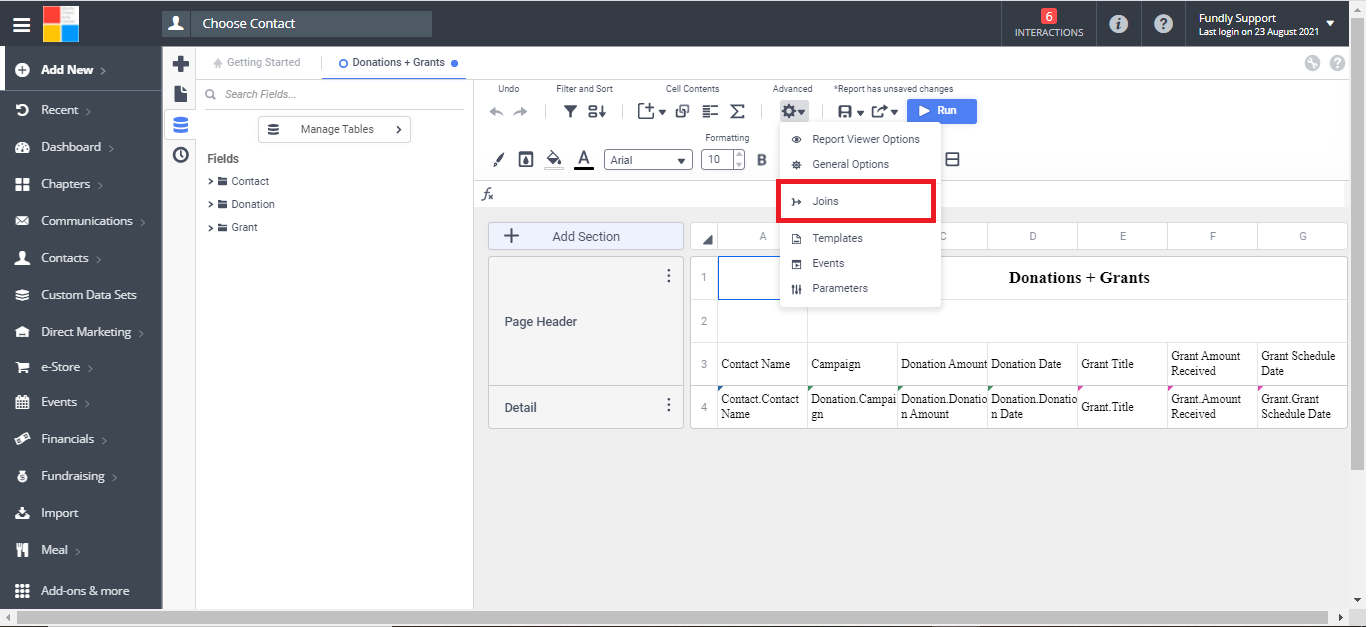Open the font color A swatch
1368x627 pixels.
[584, 160]
